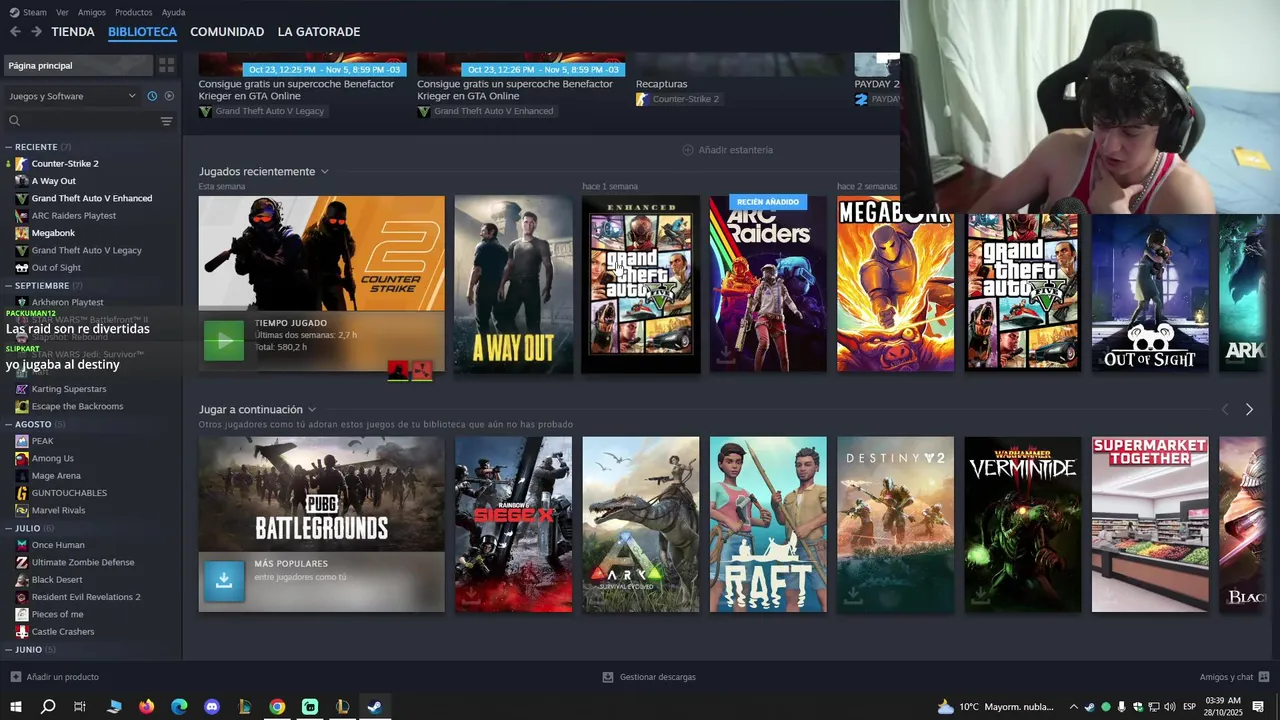Open Windows taskbar search

coord(48,707)
